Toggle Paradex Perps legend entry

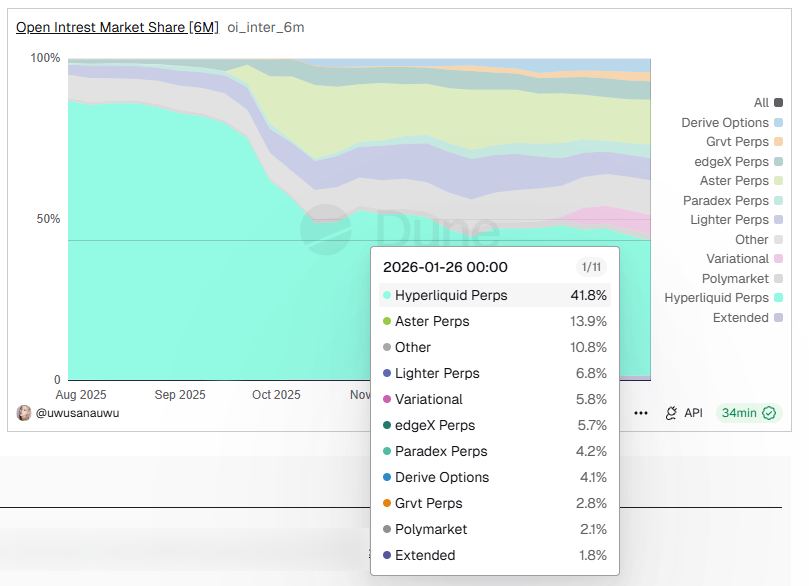coord(733,201)
